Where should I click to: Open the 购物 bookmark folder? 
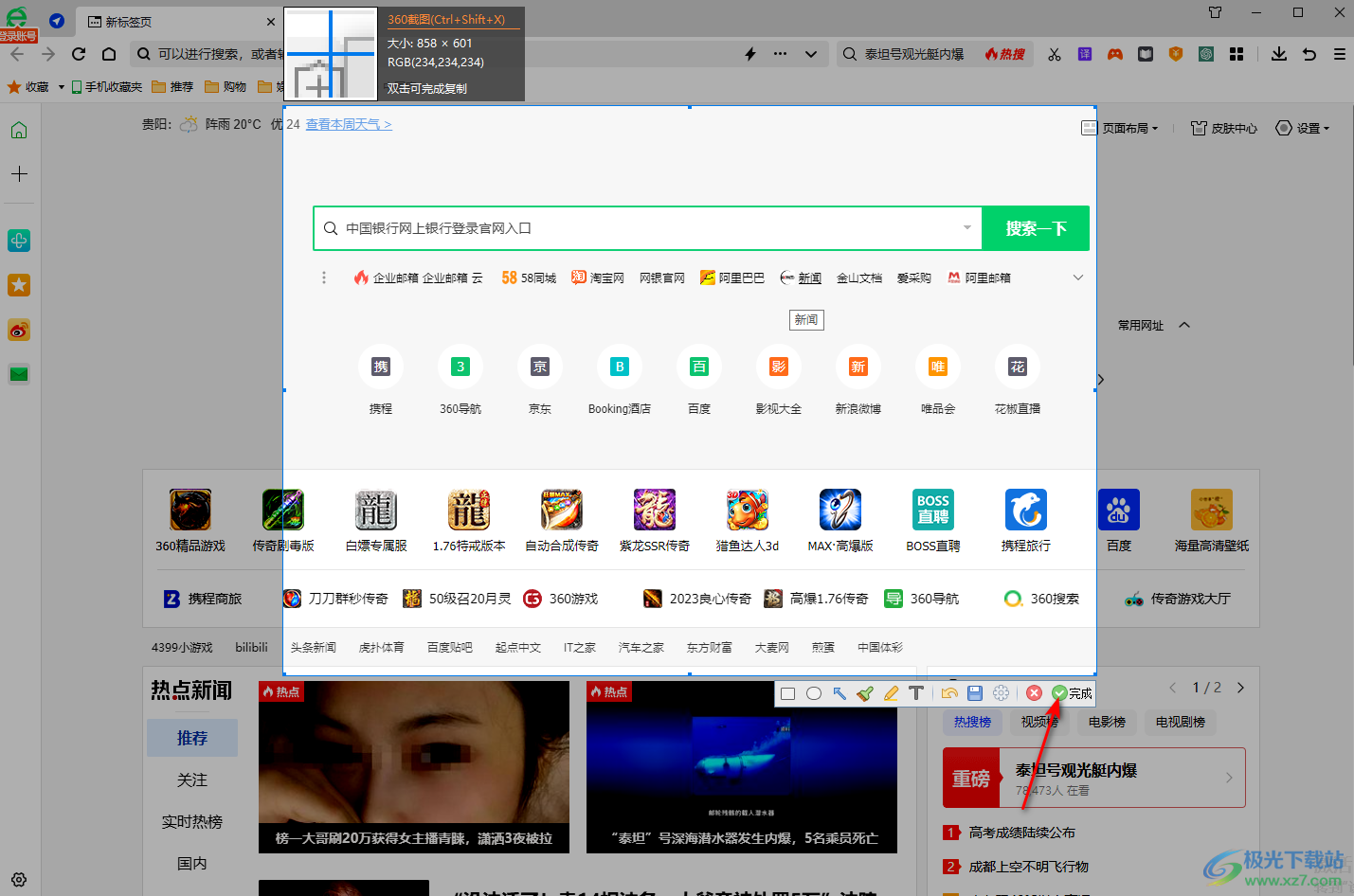point(226,86)
